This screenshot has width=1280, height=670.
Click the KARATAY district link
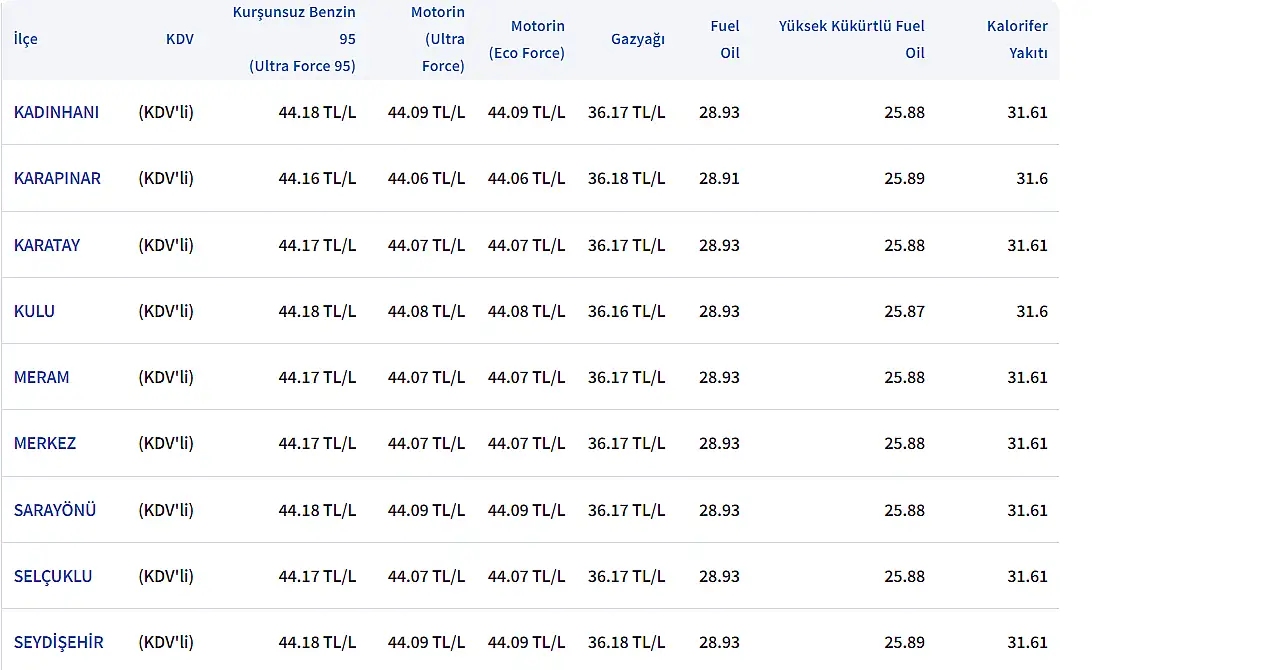coord(47,245)
